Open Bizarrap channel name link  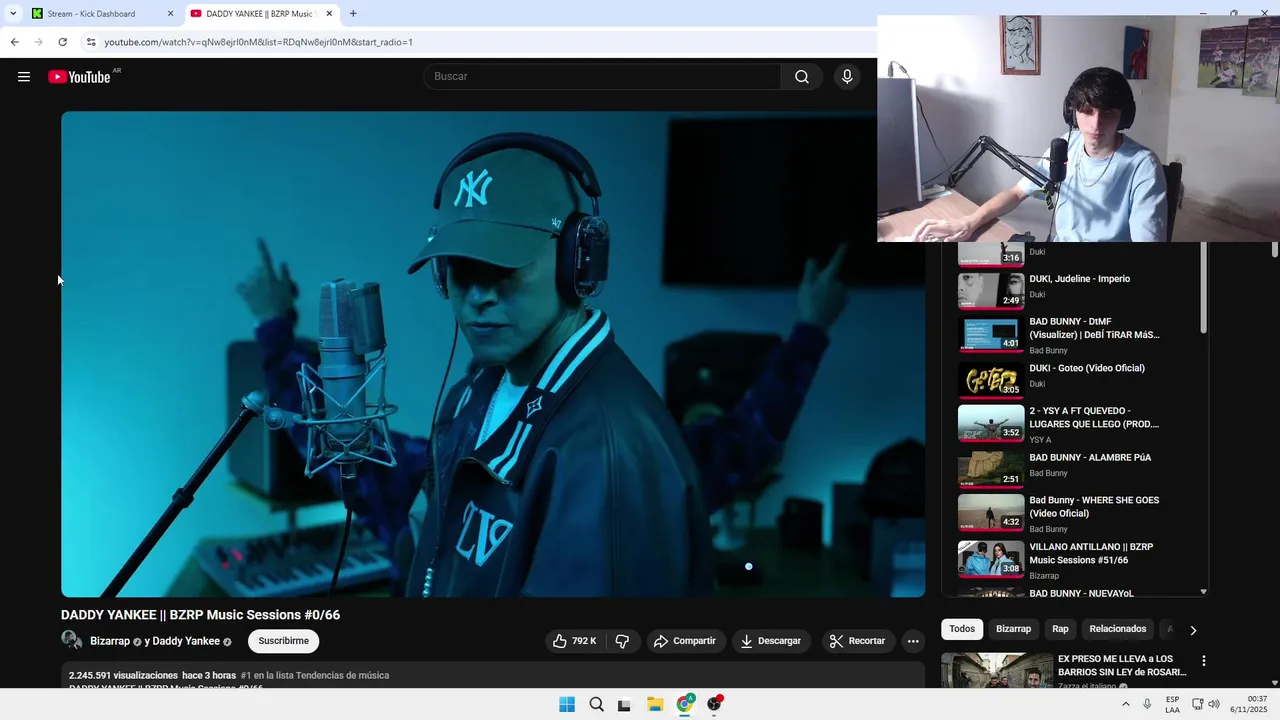(110, 641)
